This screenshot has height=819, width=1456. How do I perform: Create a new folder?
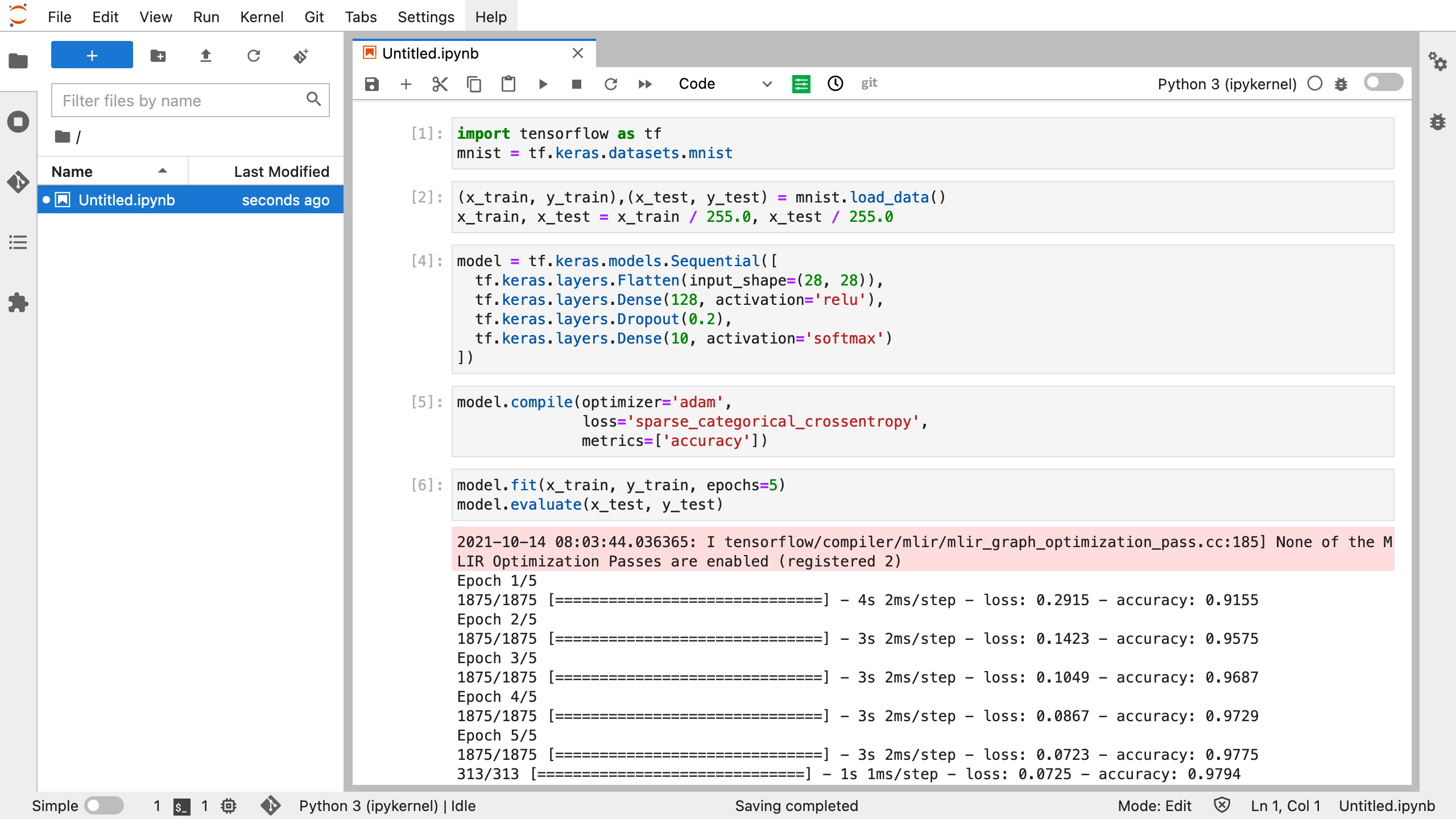click(158, 56)
